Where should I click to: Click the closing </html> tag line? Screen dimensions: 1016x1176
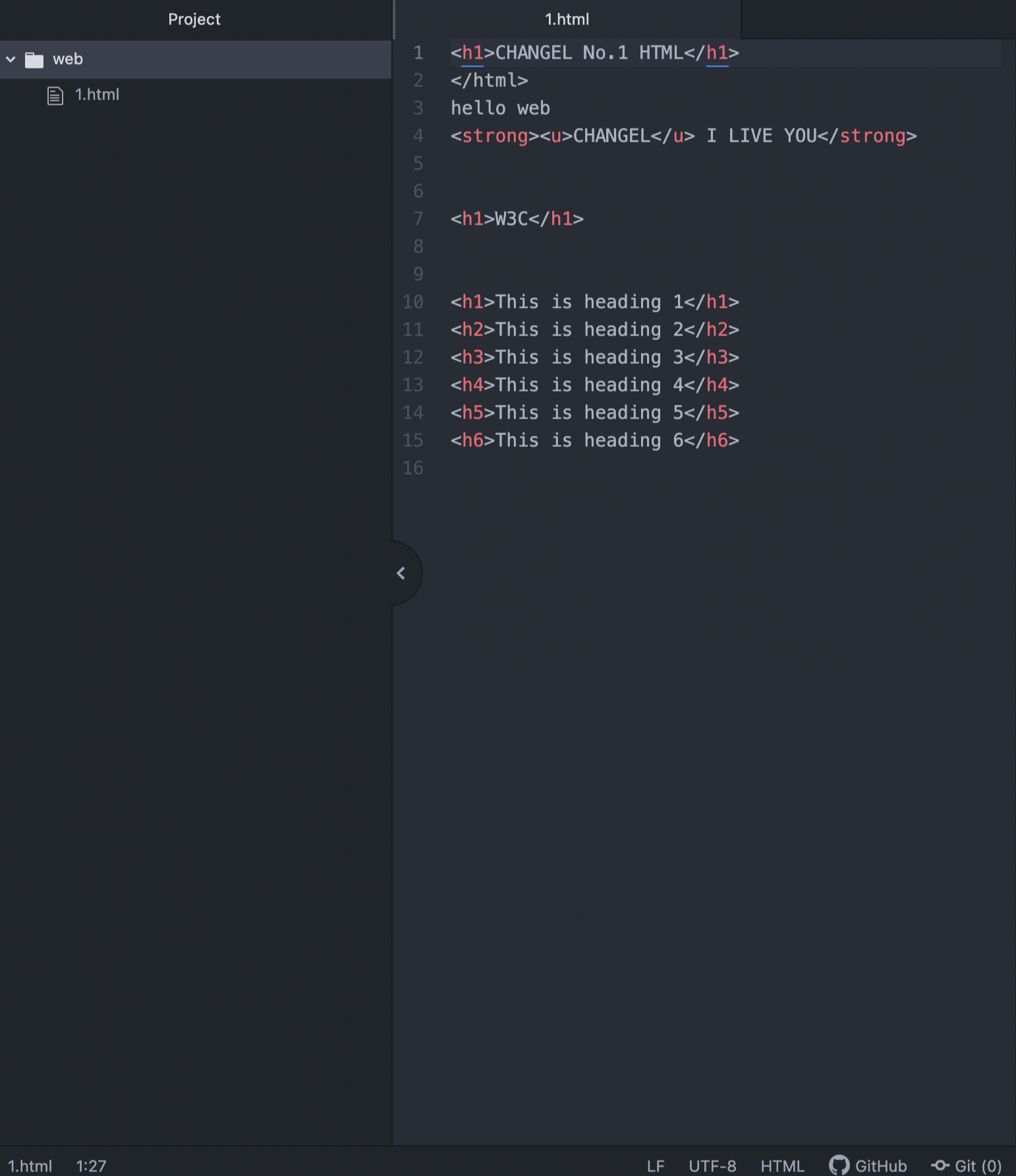pyautogui.click(x=490, y=80)
